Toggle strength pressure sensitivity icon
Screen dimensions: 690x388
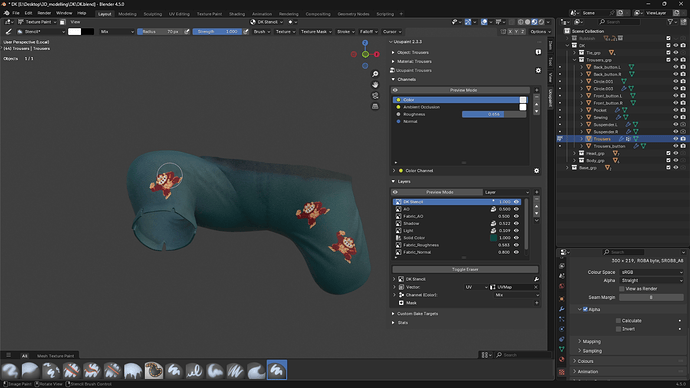(246, 32)
